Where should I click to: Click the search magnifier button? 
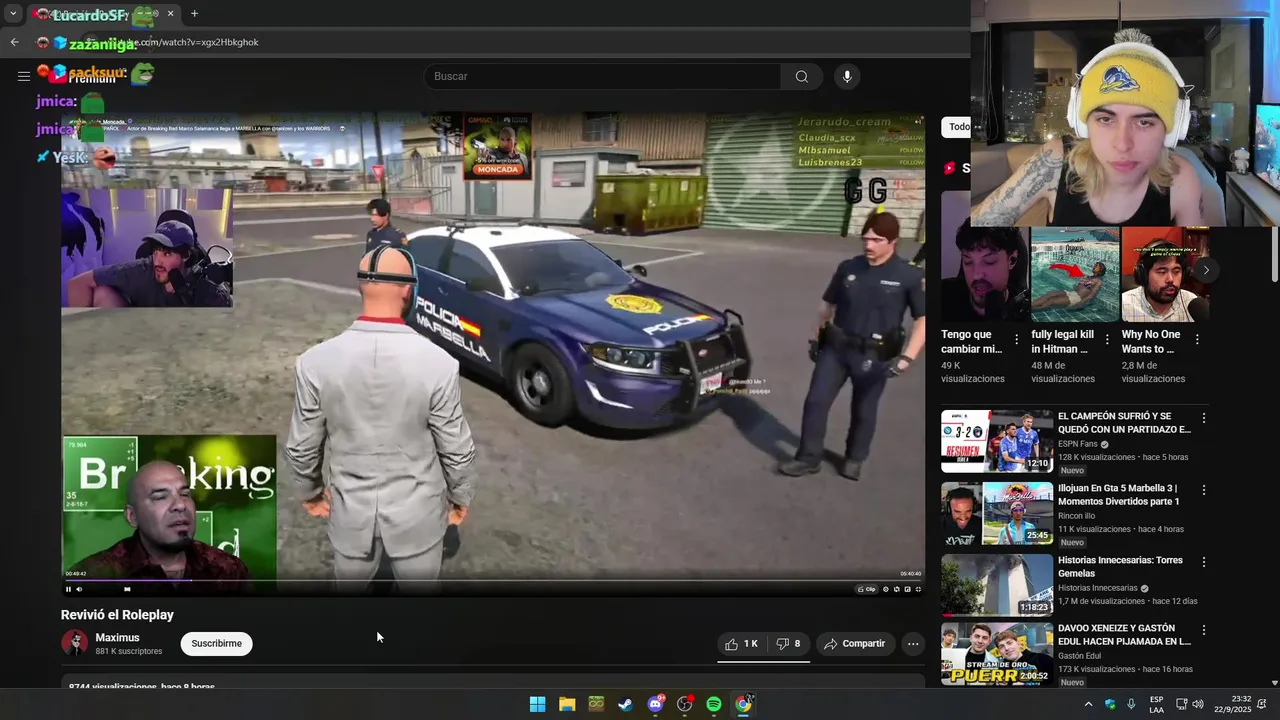tap(802, 76)
